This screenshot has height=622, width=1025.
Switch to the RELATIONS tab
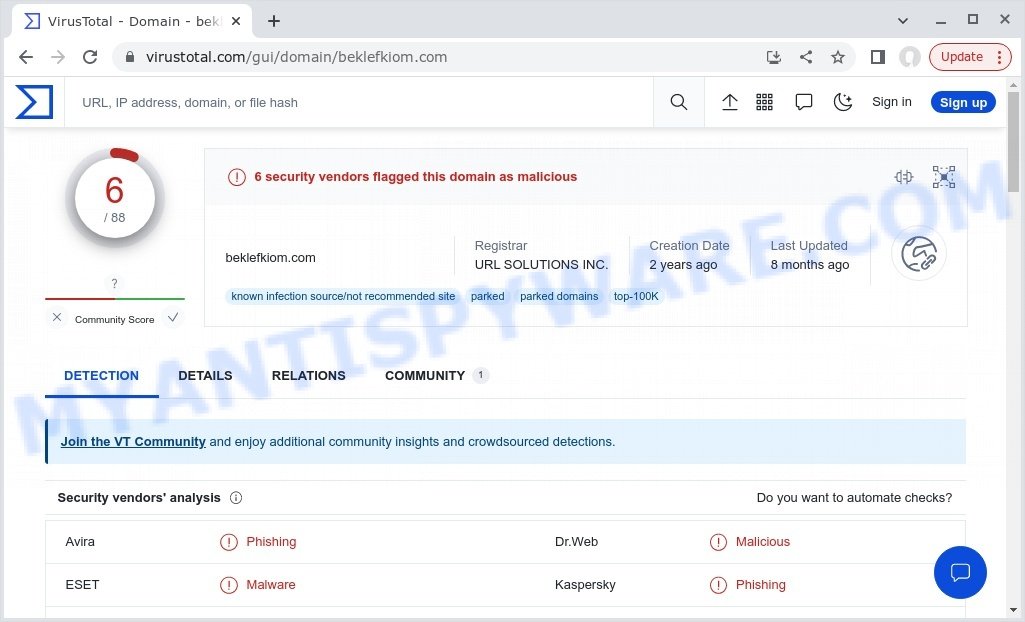309,376
